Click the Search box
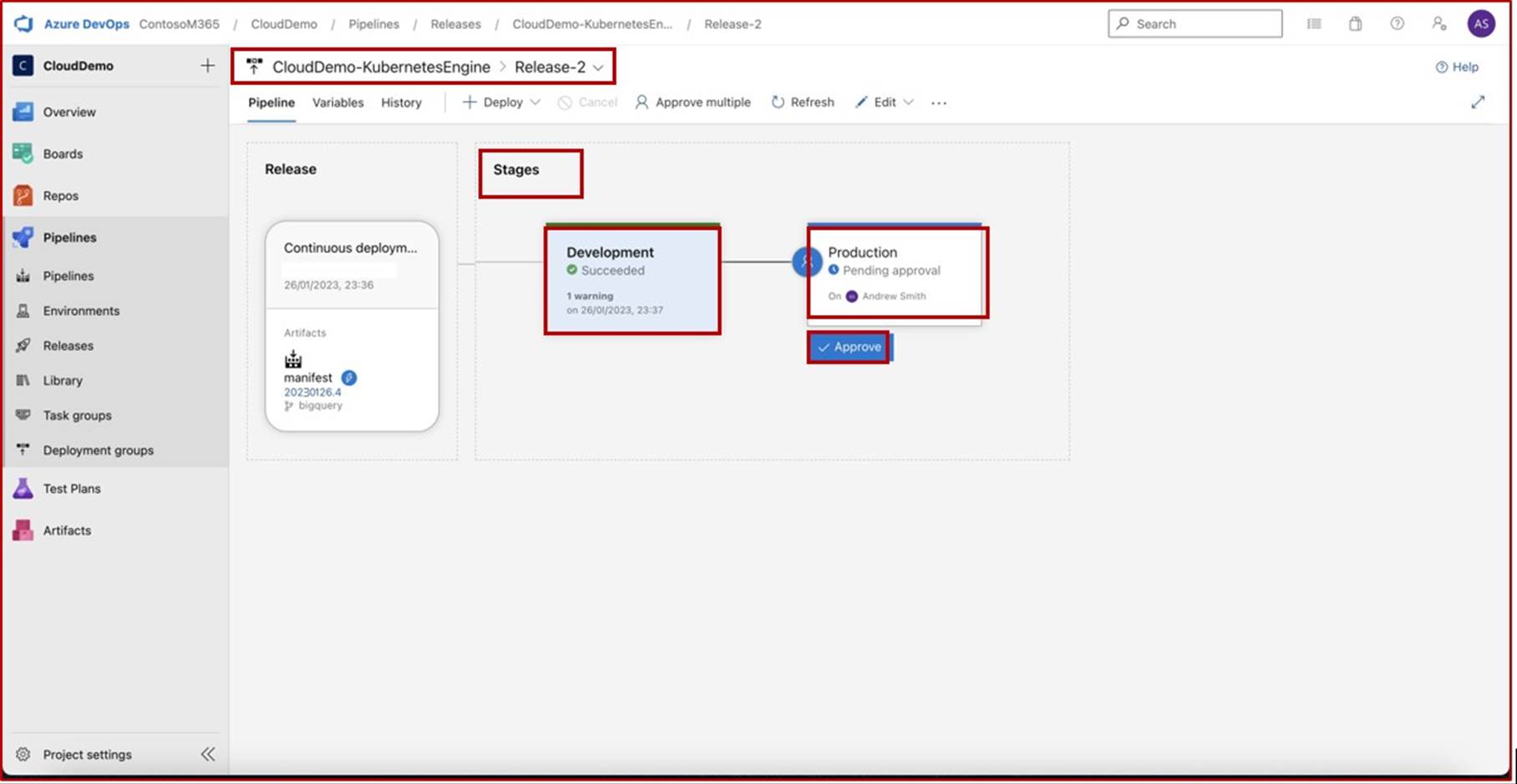Screen dimensions: 1517x784 (1195, 23)
